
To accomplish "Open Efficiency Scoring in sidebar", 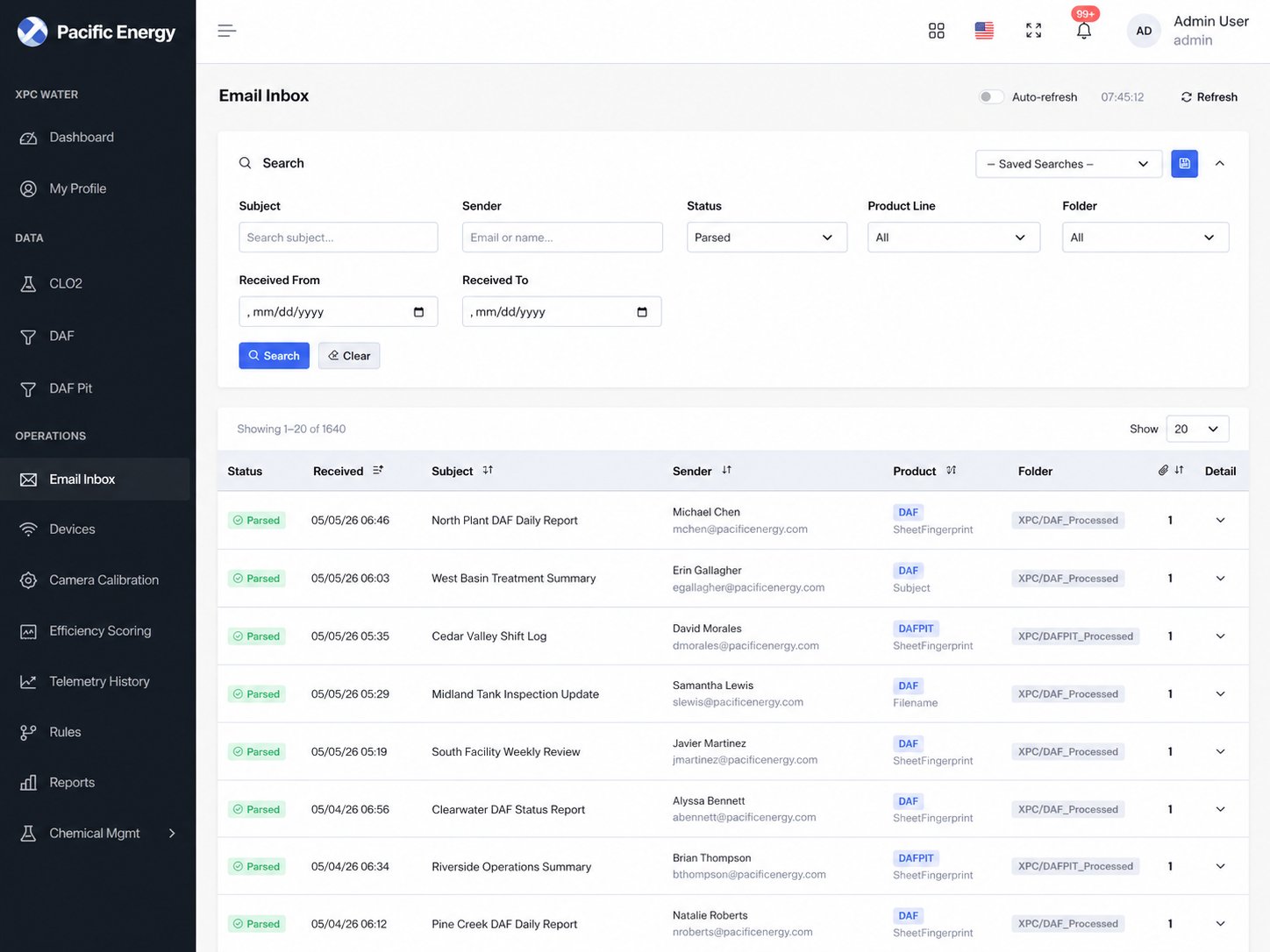I will click(x=95, y=631).
